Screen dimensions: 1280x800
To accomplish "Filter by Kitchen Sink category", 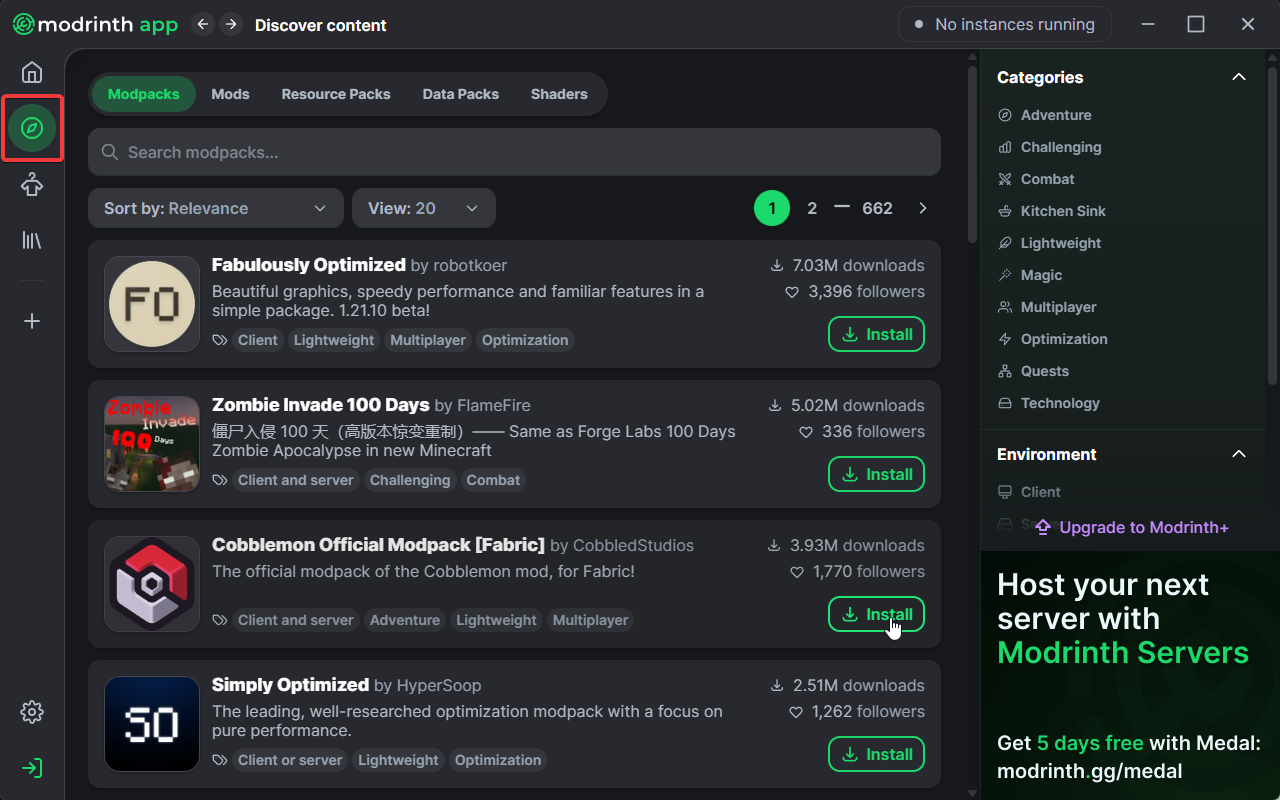I will (1051, 211).
